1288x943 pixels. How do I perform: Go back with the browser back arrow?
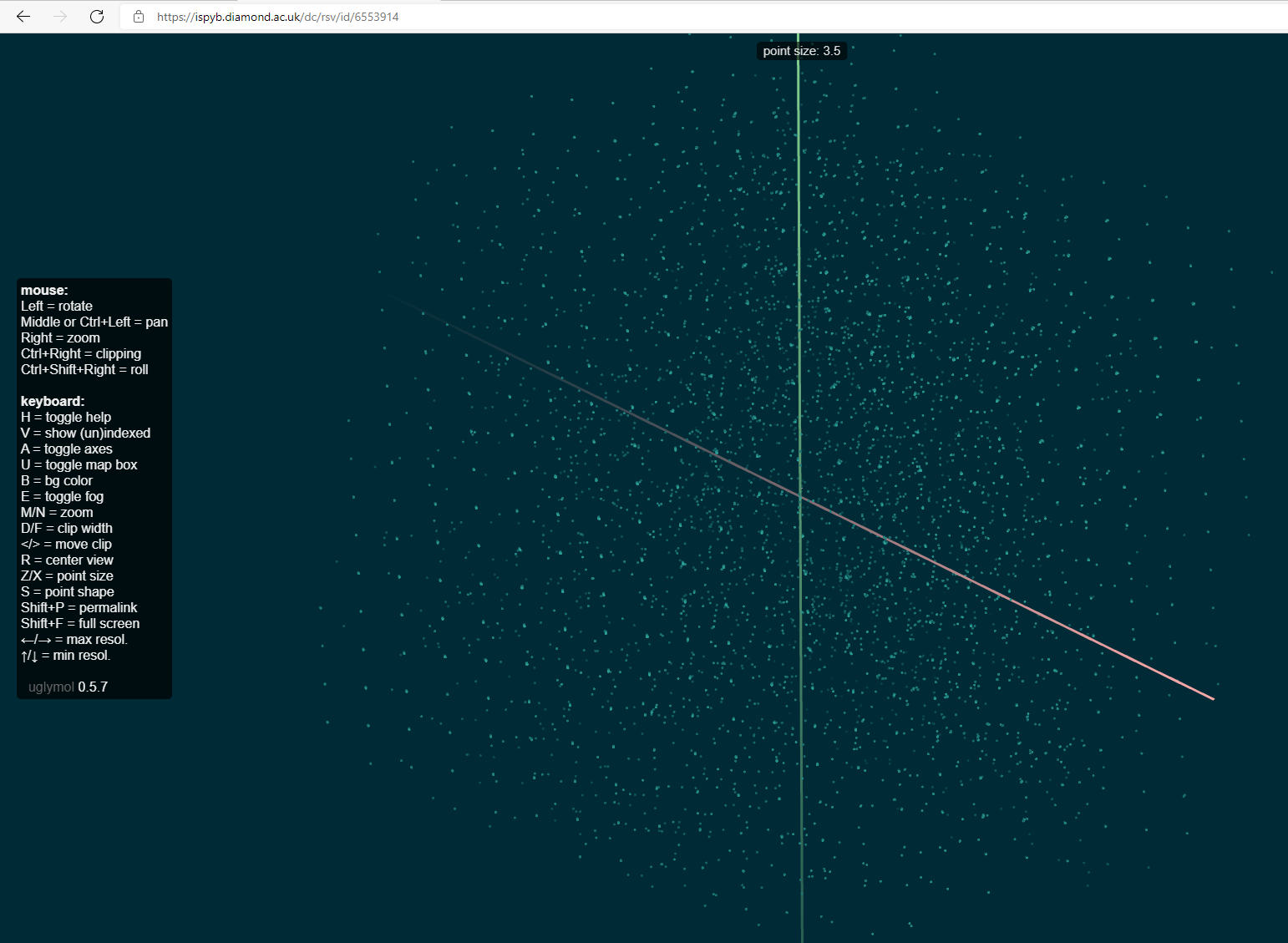23,17
